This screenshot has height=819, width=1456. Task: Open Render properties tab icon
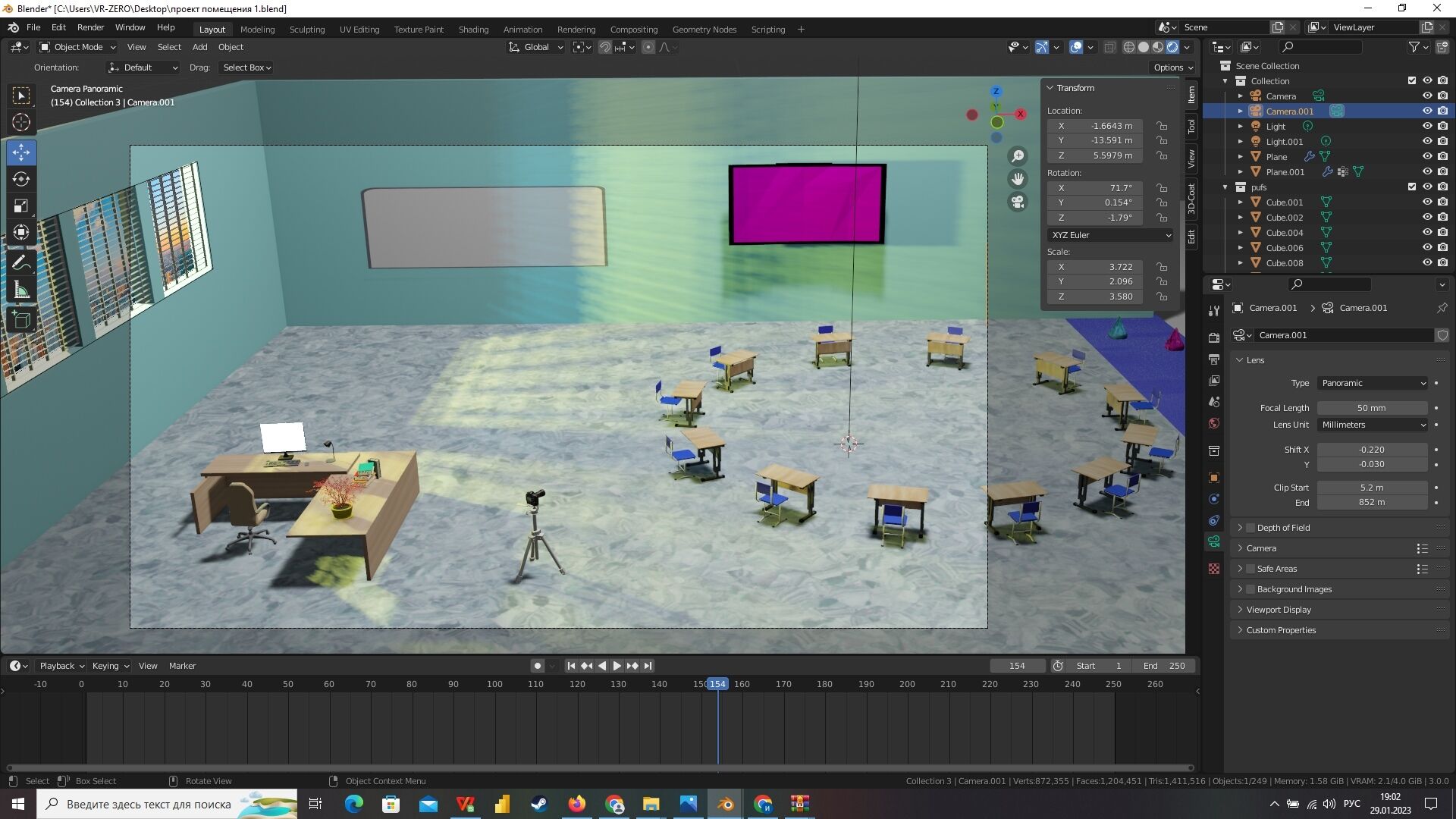tap(1214, 337)
